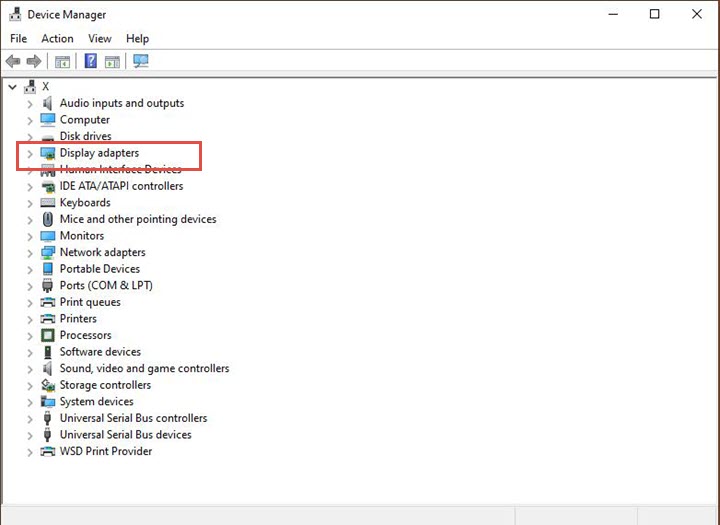This screenshot has width=720, height=525.
Task: Click the Universal Serial Bus devices icon
Action: coord(47,435)
